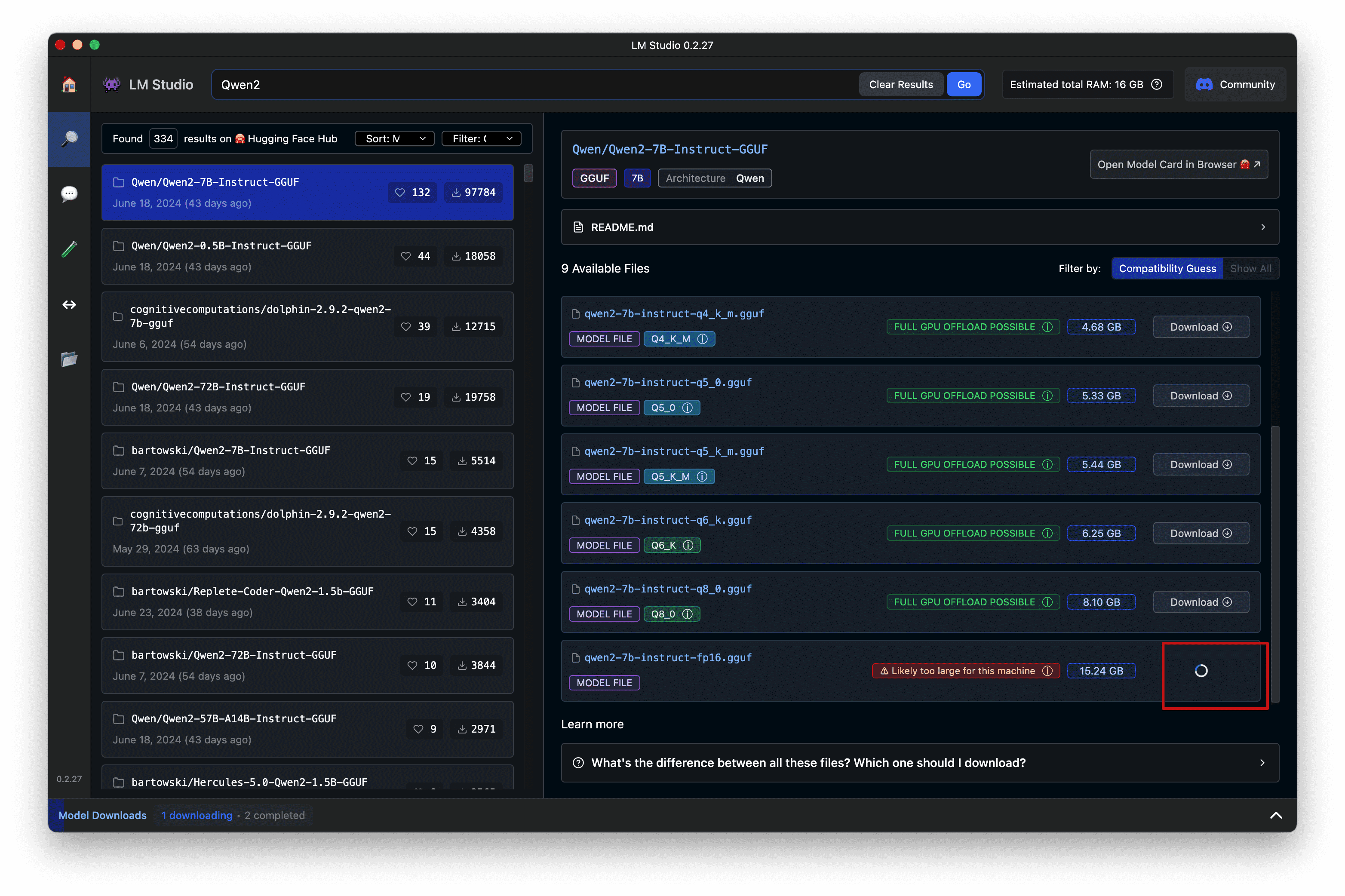This screenshot has width=1345, height=896.
Task: Download qwen2-7b-instruct-q5_0.gguf
Action: coord(1201,396)
